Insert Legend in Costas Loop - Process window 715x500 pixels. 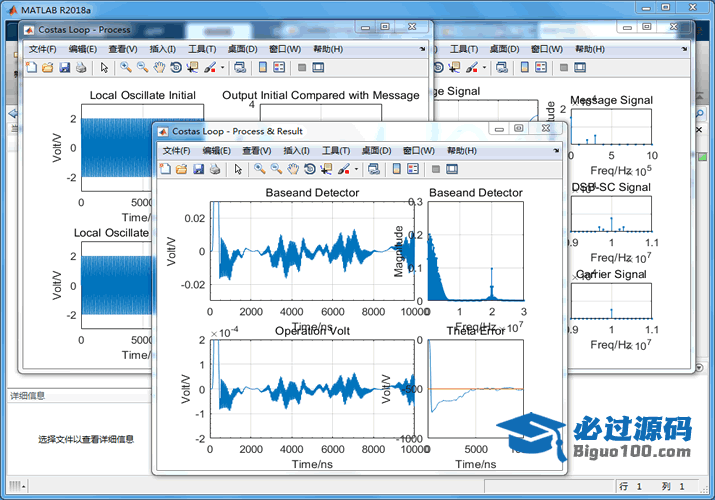tap(279, 67)
